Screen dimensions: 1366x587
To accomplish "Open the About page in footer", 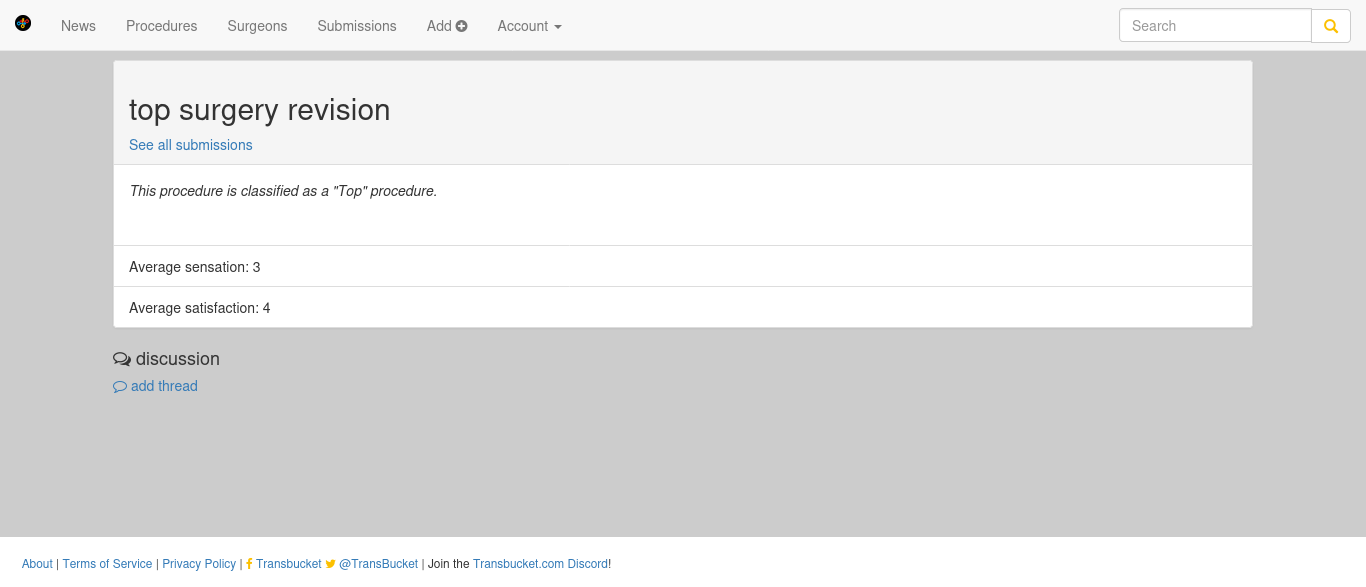I will click(x=37, y=564).
